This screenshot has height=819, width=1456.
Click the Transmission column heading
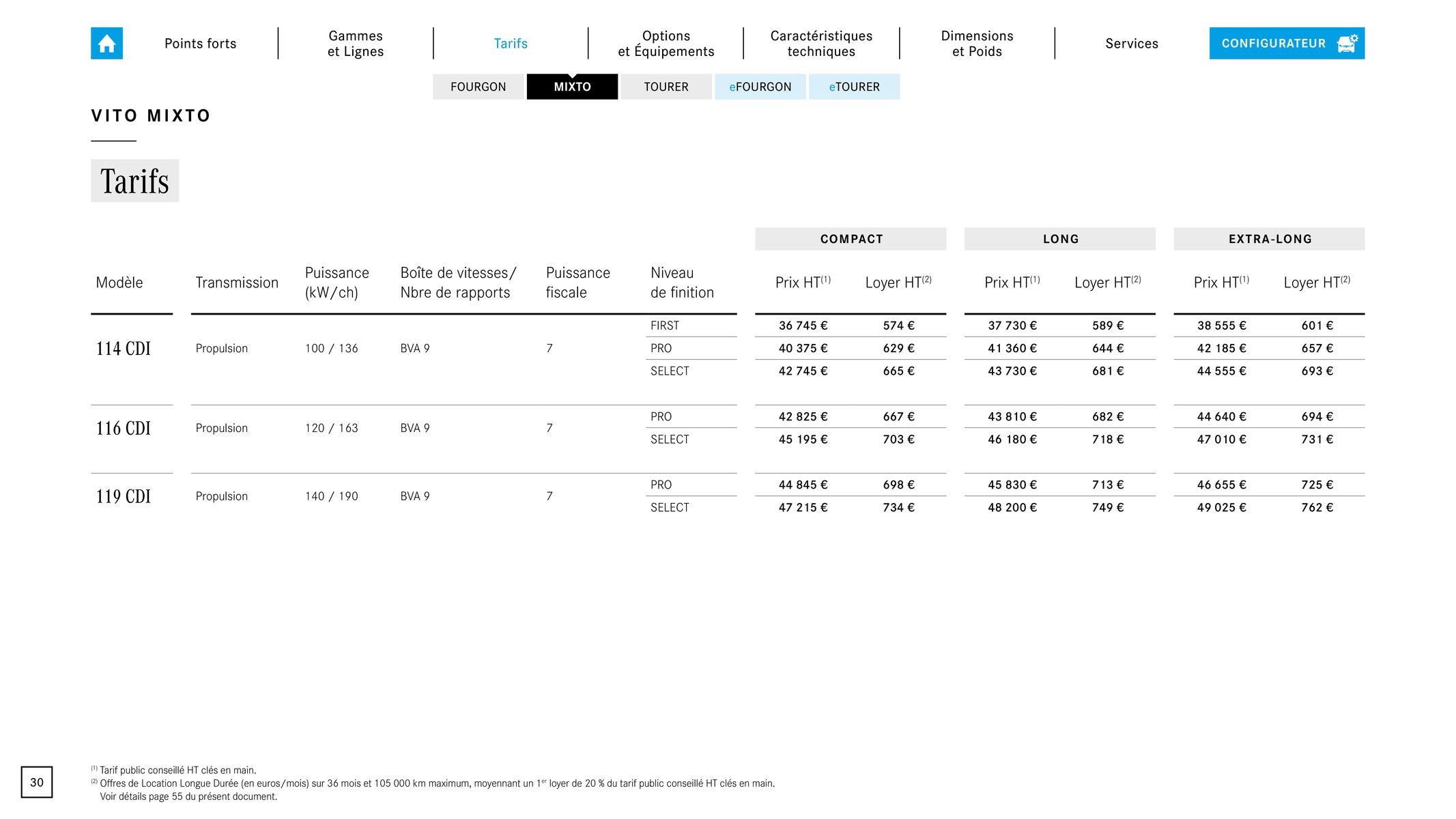pyautogui.click(x=237, y=283)
